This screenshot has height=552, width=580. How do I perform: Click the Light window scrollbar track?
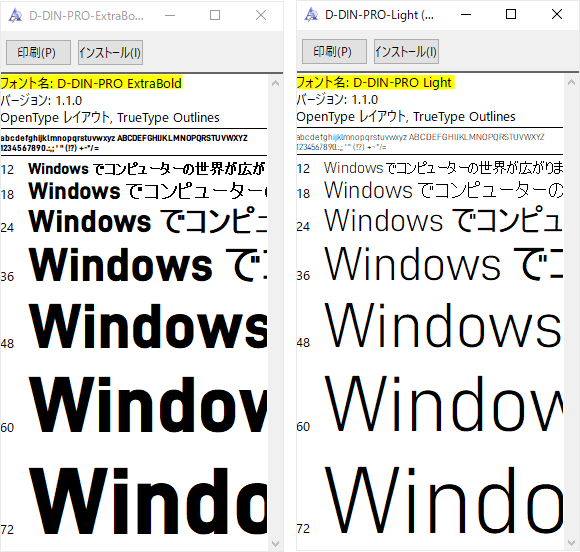pos(571,313)
